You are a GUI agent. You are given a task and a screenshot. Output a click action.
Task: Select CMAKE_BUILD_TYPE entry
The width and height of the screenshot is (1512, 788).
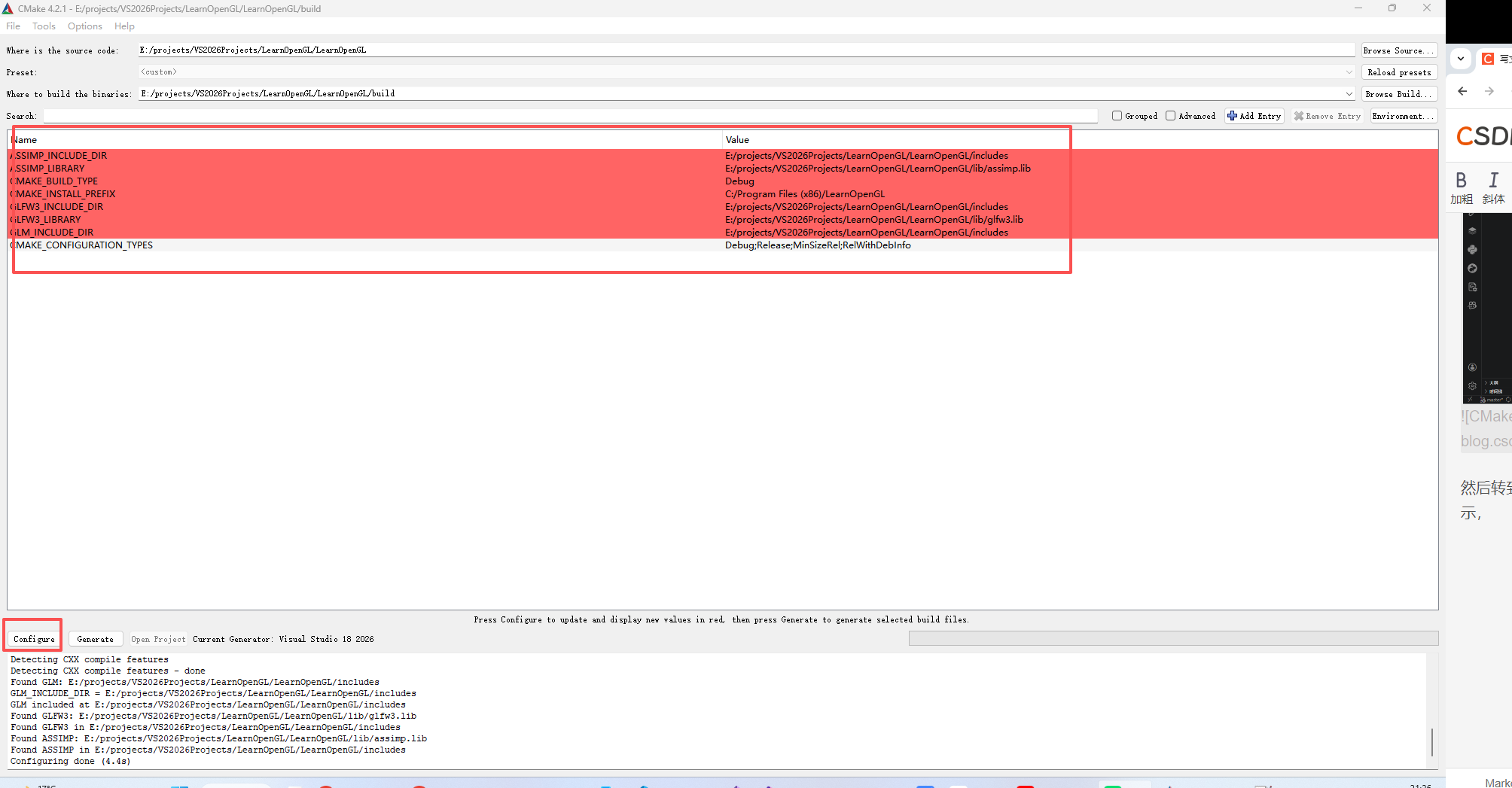[54, 181]
